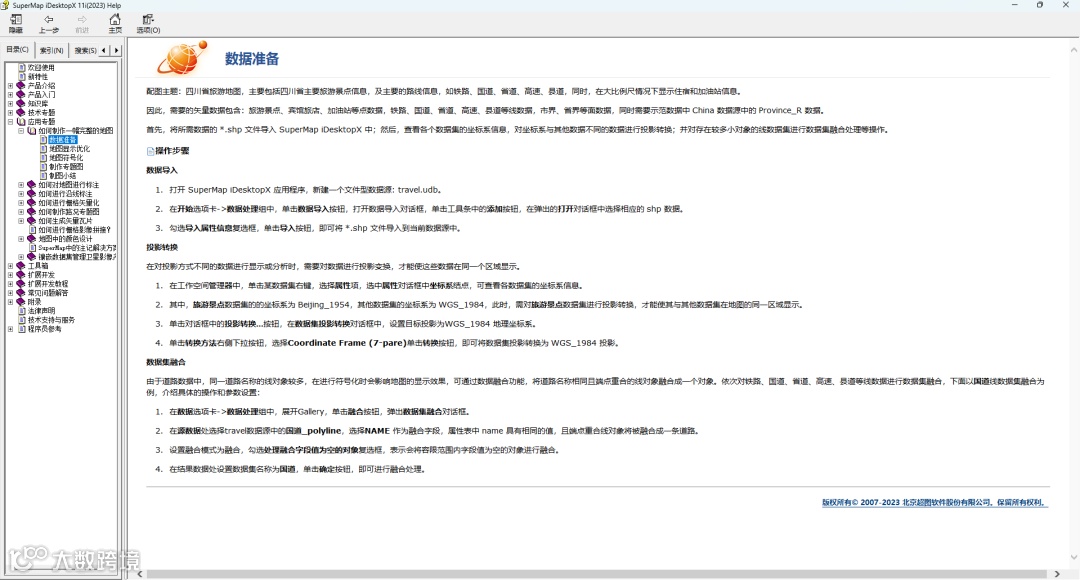
Task: Minimize the Help window
Action: click(1014, 5)
